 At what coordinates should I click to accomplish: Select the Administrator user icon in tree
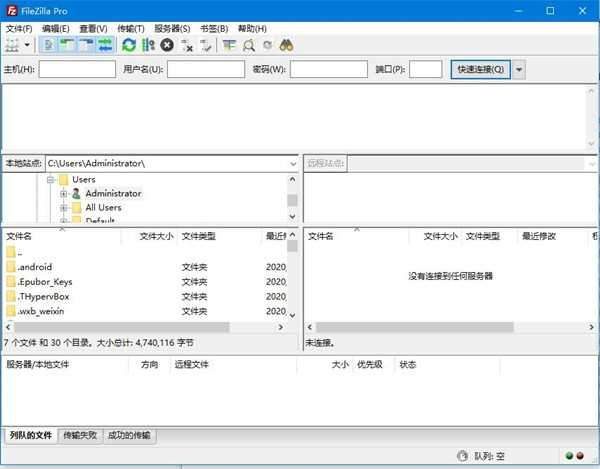click(x=76, y=194)
